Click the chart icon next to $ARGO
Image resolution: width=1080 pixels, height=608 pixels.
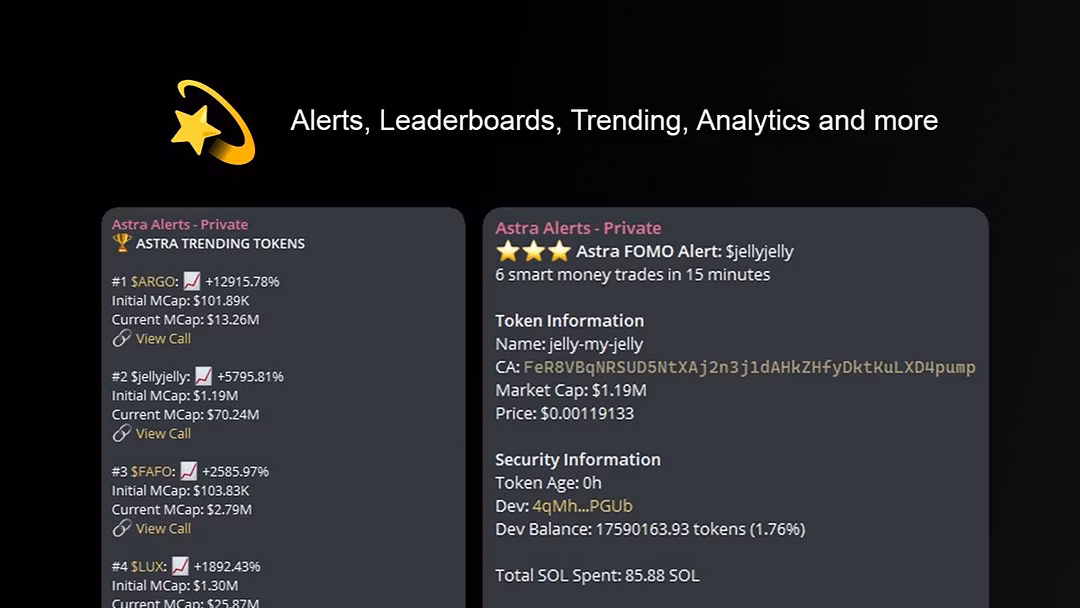point(191,281)
